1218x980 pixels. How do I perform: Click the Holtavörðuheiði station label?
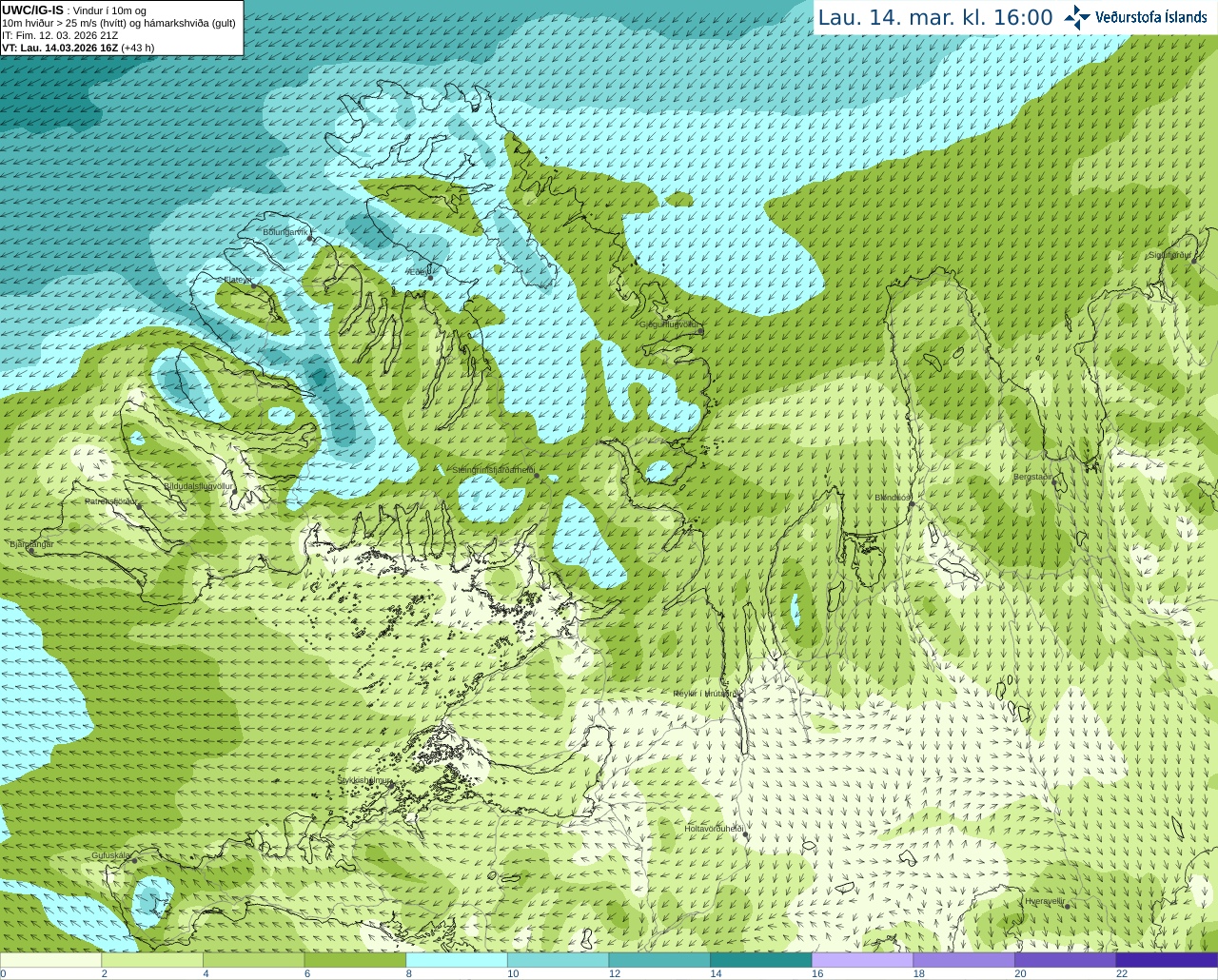tap(714, 829)
